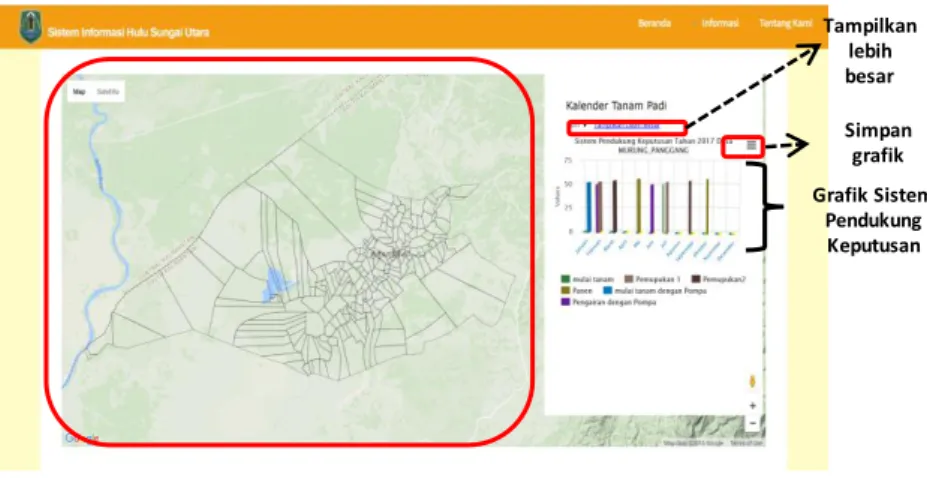Zoom out the map with minus button
This screenshot has height=478, width=927.
[753, 422]
